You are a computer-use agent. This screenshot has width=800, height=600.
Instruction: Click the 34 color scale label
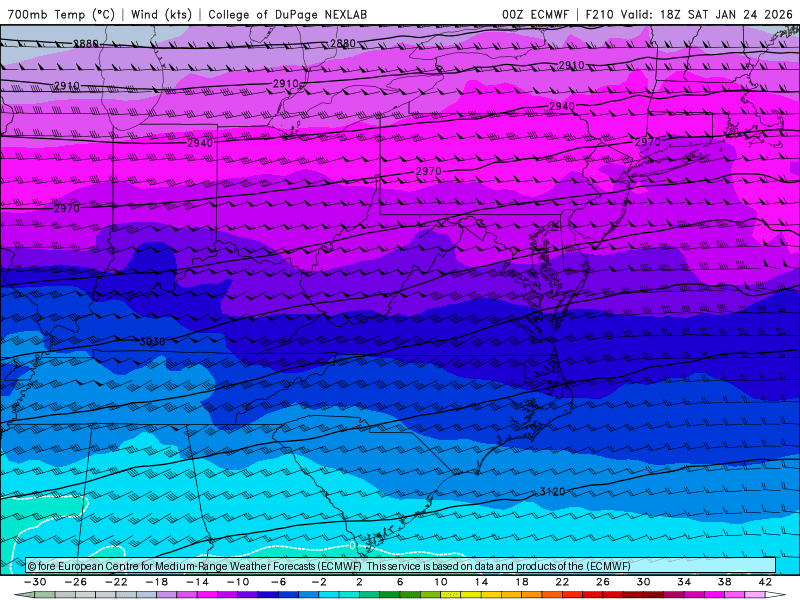click(x=684, y=582)
